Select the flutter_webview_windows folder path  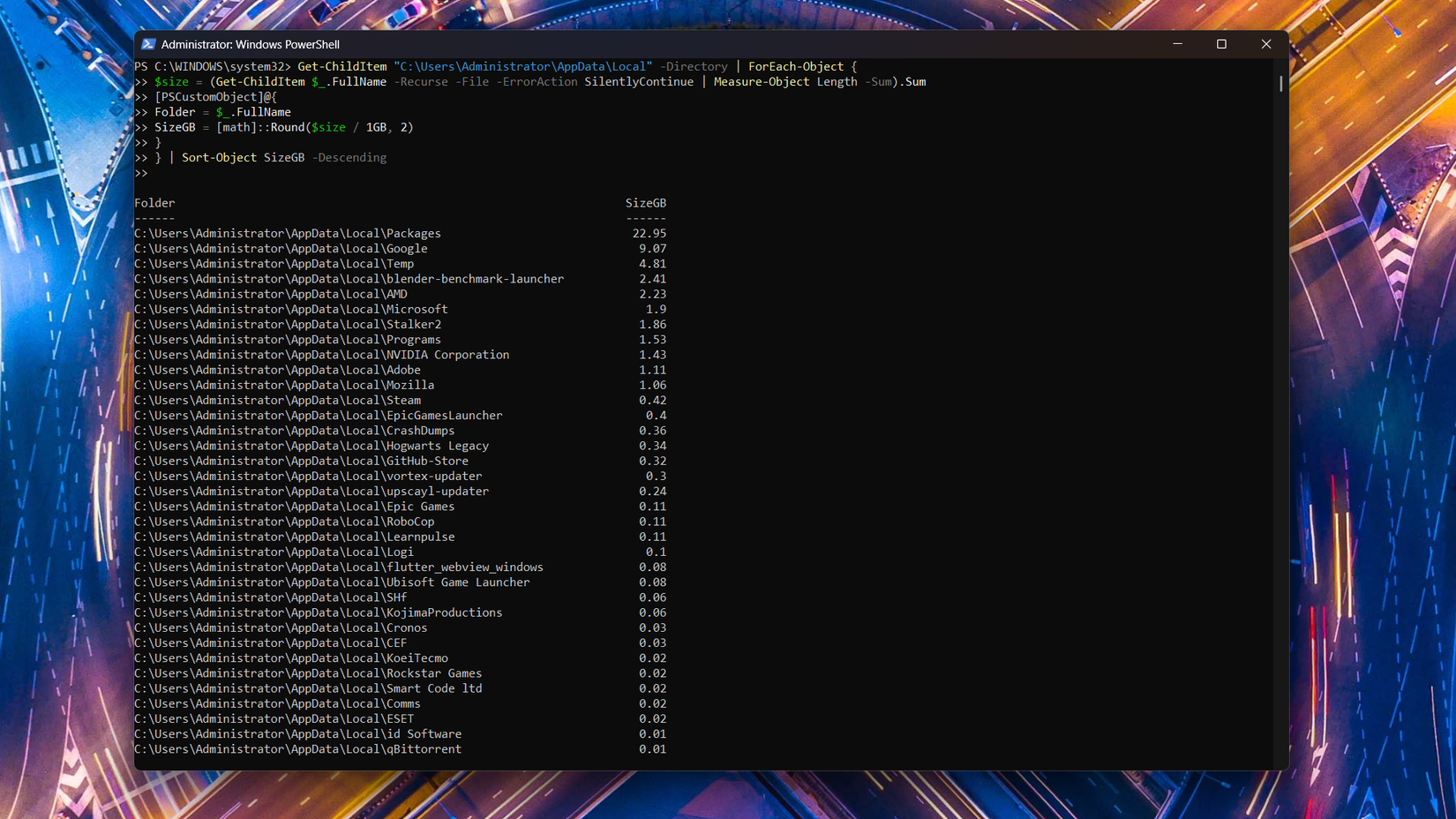coord(339,567)
